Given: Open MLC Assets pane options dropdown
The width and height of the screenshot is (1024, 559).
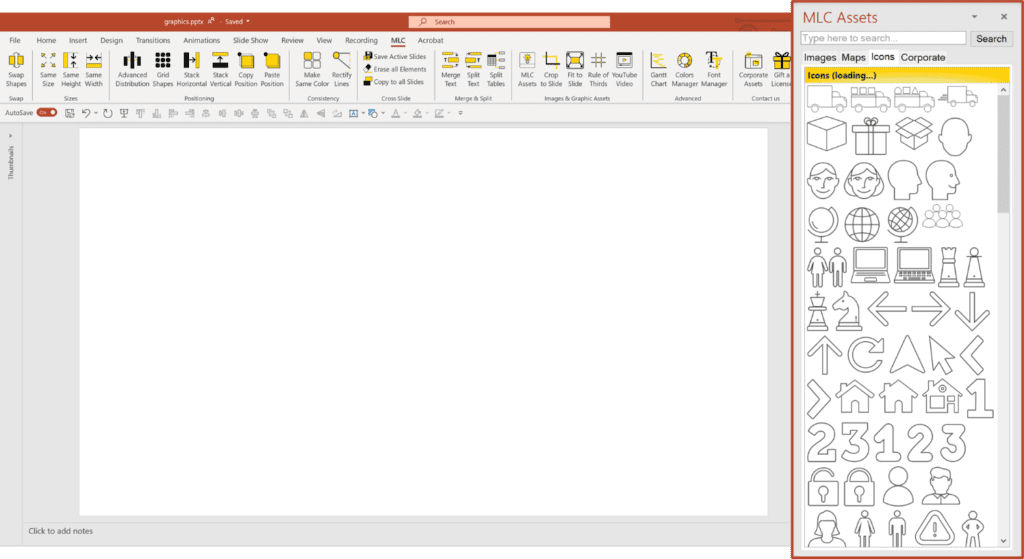Looking at the screenshot, I should pyautogui.click(x=977, y=17).
